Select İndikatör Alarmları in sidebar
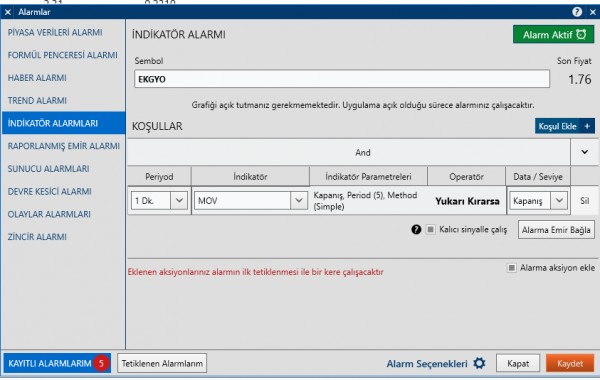 click(x=63, y=123)
